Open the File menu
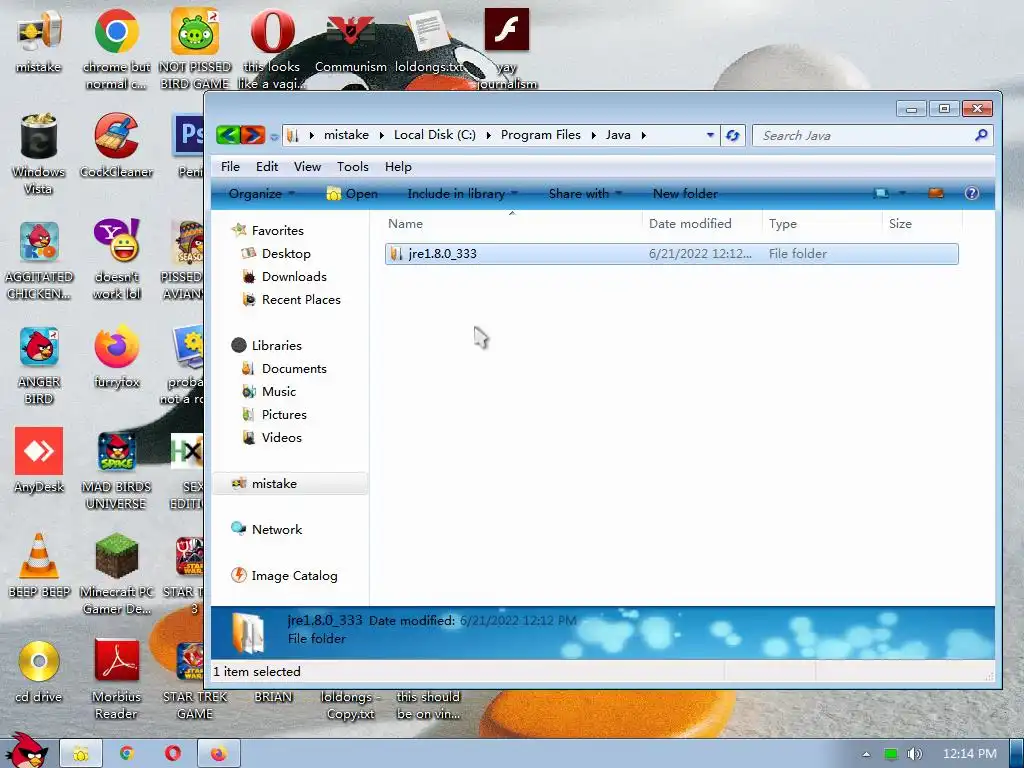 tap(230, 167)
